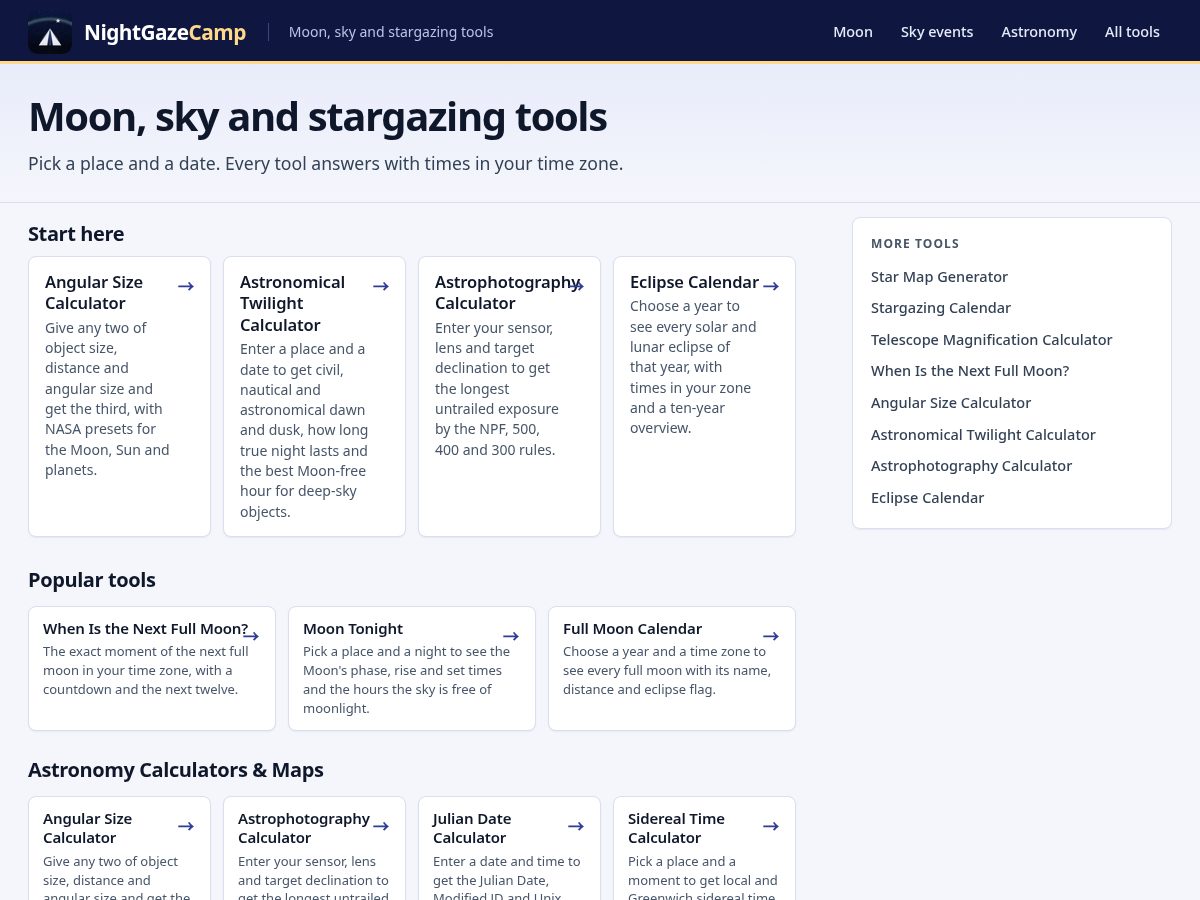Click the When Is the Next Full Moon? card title
Viewport: 1200px width, 900px height.
point(145,629)
